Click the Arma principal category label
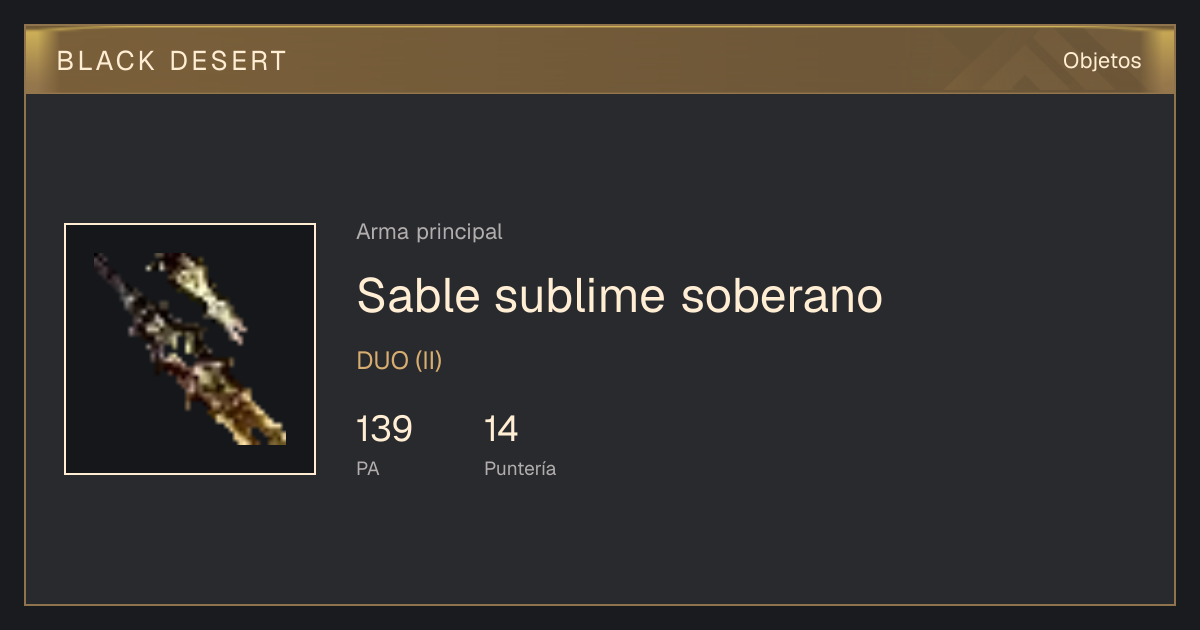The height and width of the screenshot is (630, 1200). coord(429,232)
